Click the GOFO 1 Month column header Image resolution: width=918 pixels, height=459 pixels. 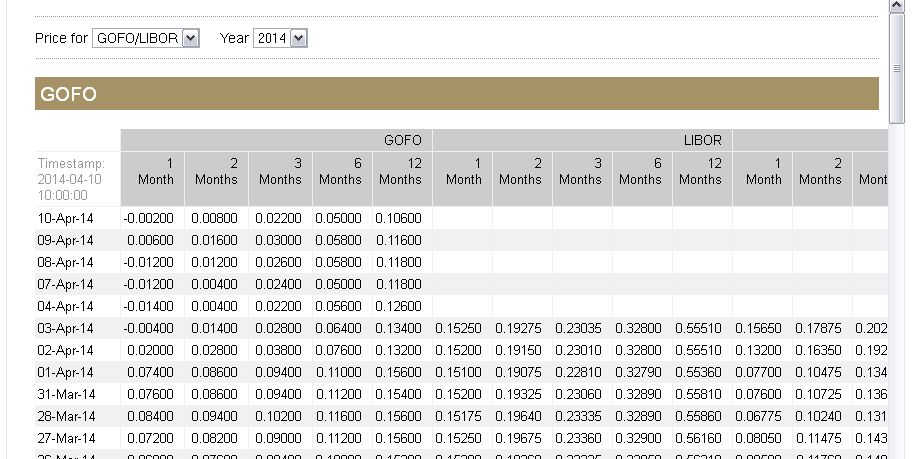pos(153,179)
